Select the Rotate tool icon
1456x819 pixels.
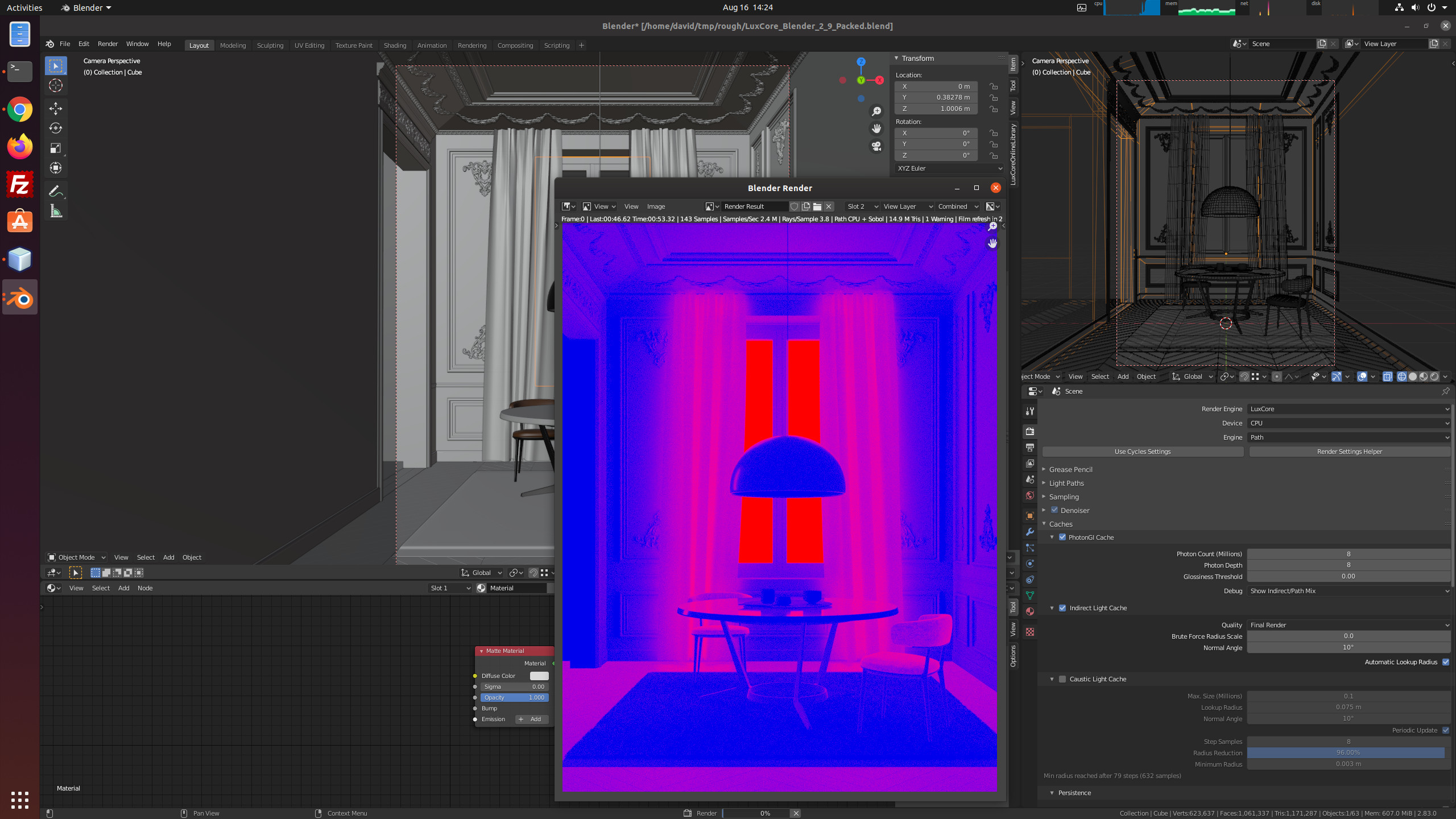pos(56,128)
